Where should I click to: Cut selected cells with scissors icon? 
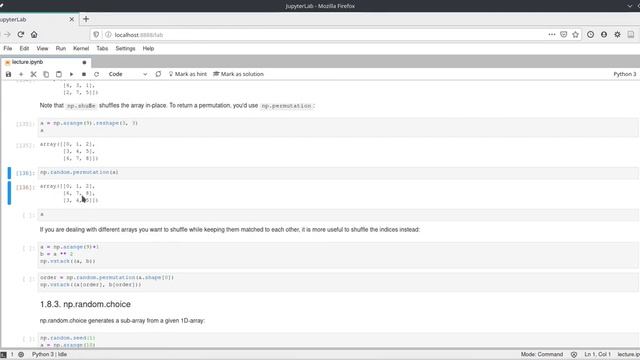pos(33,74)
